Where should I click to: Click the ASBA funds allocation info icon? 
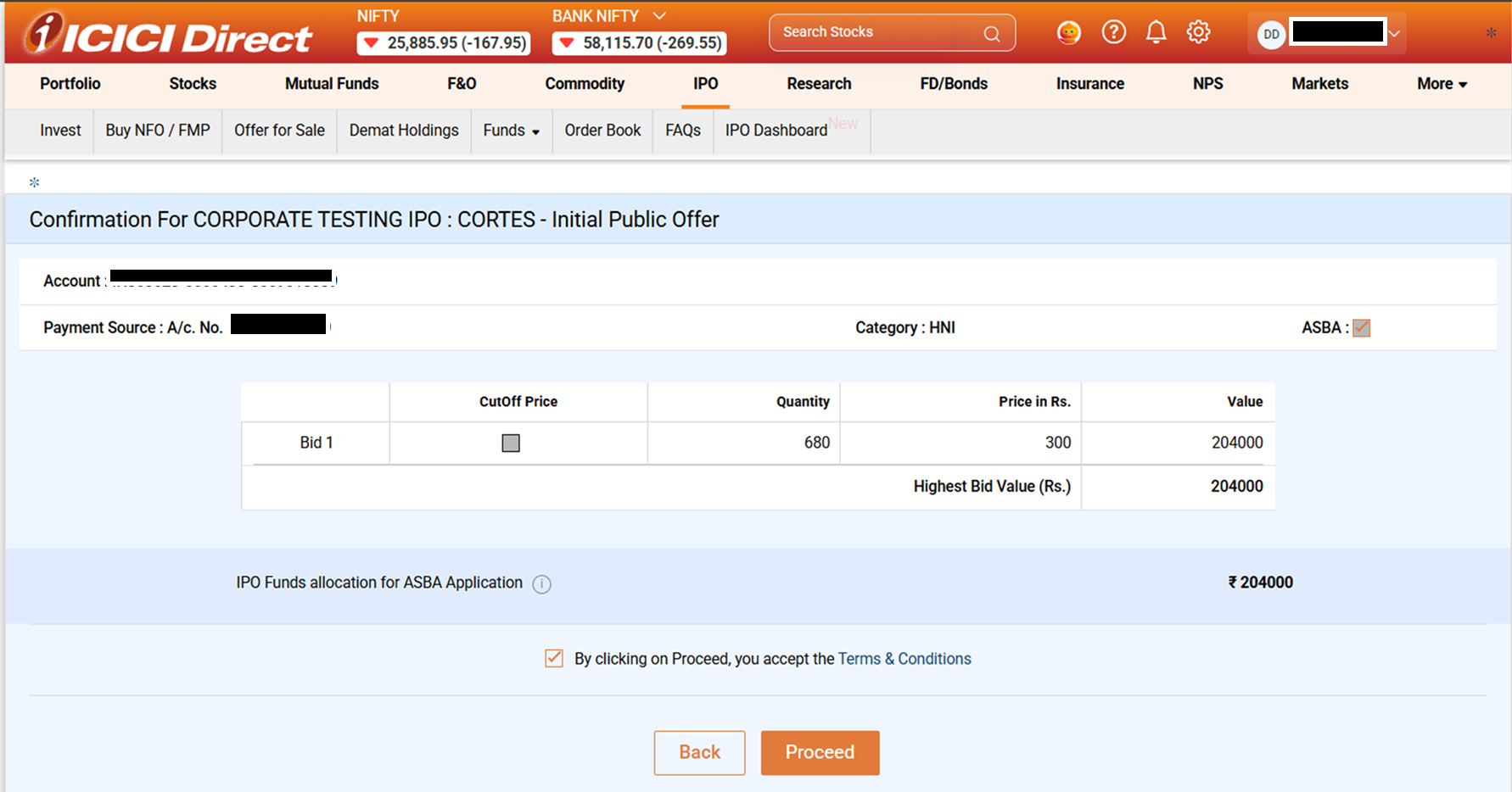click(x=541, y=584)
